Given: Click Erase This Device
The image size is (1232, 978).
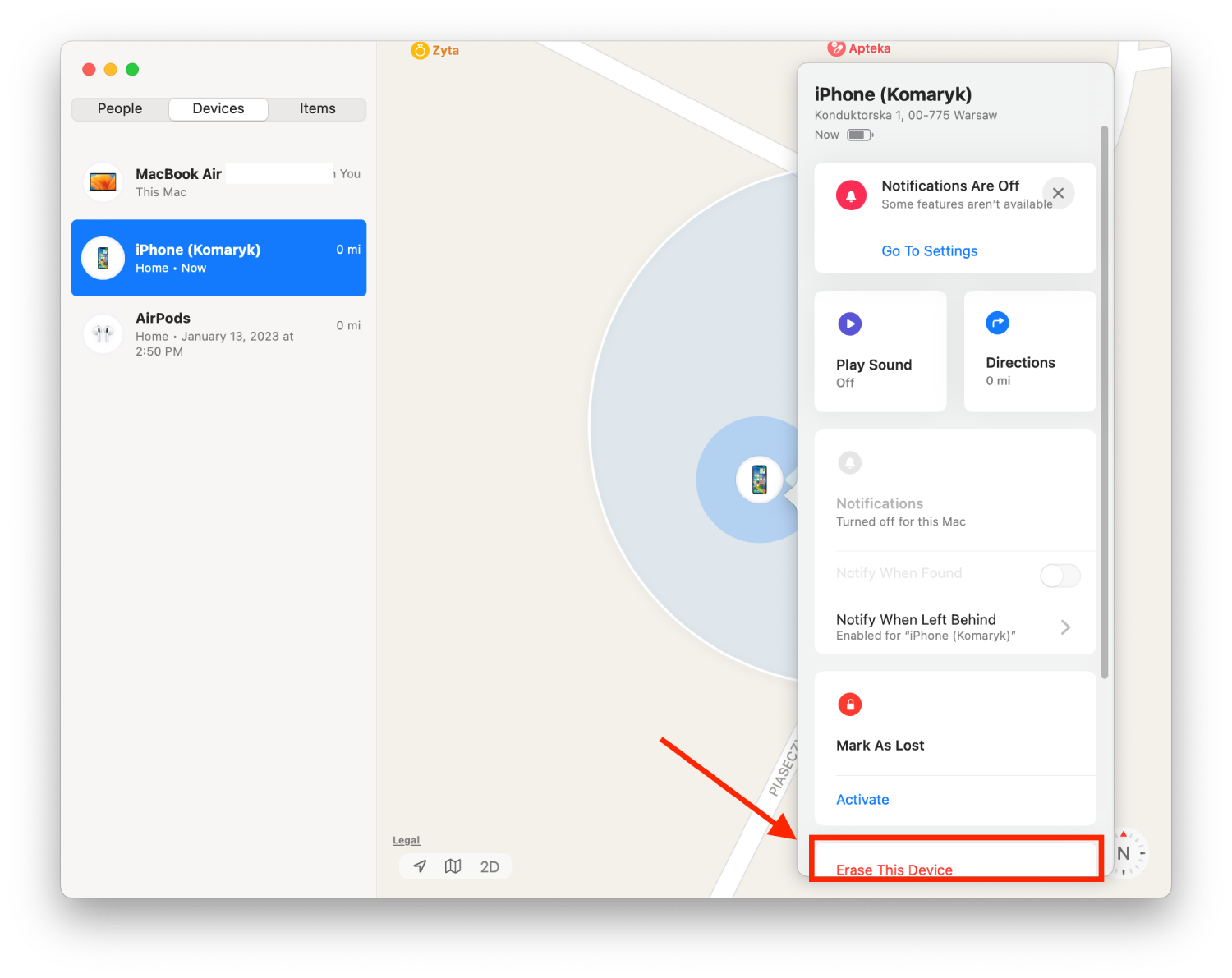Looking at the screenshot, I should pyautogui.click(x=894, y=870).
